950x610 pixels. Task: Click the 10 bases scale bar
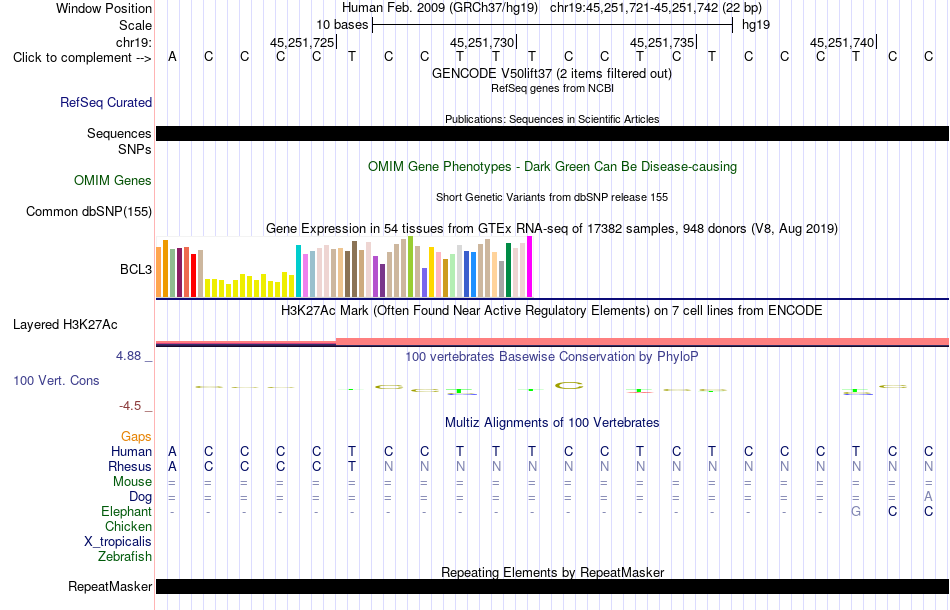coord(553,25)
